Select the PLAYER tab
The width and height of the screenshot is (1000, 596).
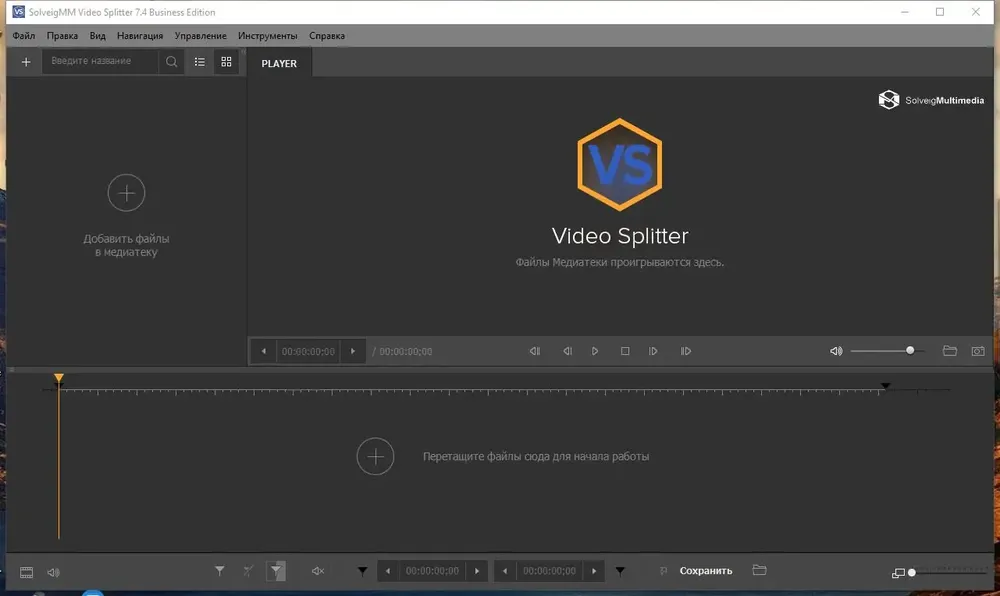point(279,63)
